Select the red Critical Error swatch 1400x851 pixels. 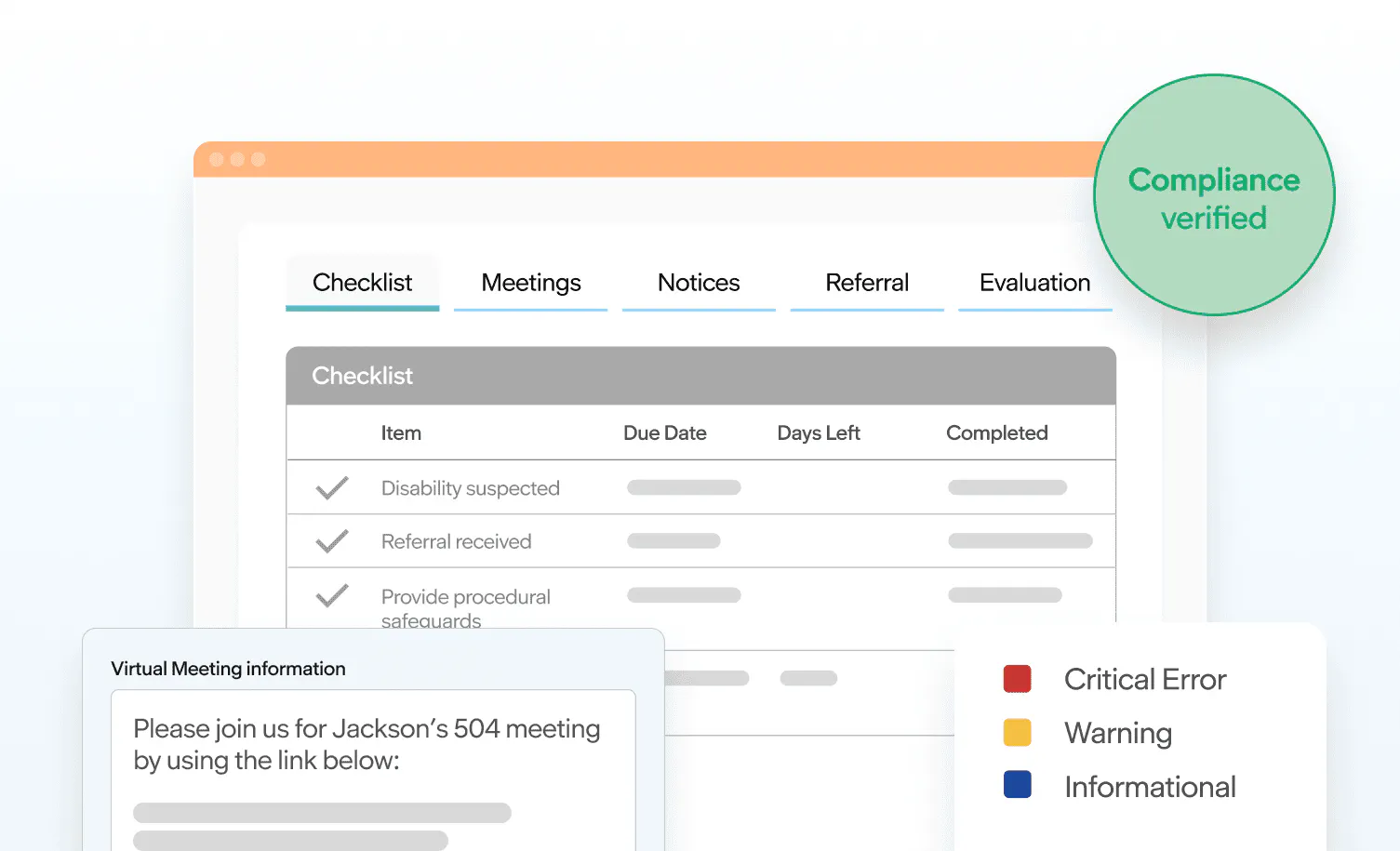[1018, 679]
